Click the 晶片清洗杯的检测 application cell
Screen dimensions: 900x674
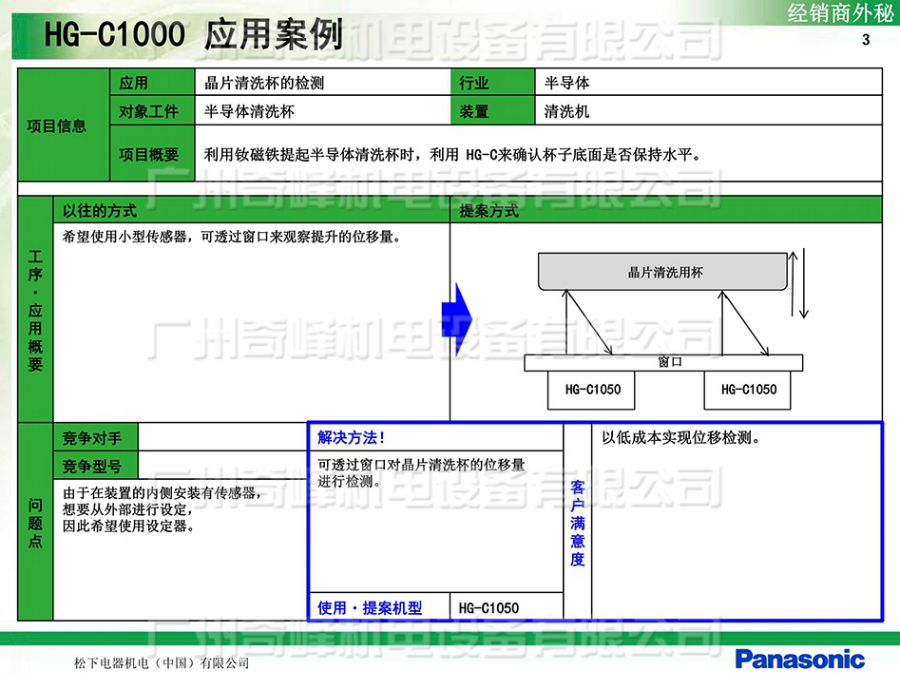coord(322,83)
